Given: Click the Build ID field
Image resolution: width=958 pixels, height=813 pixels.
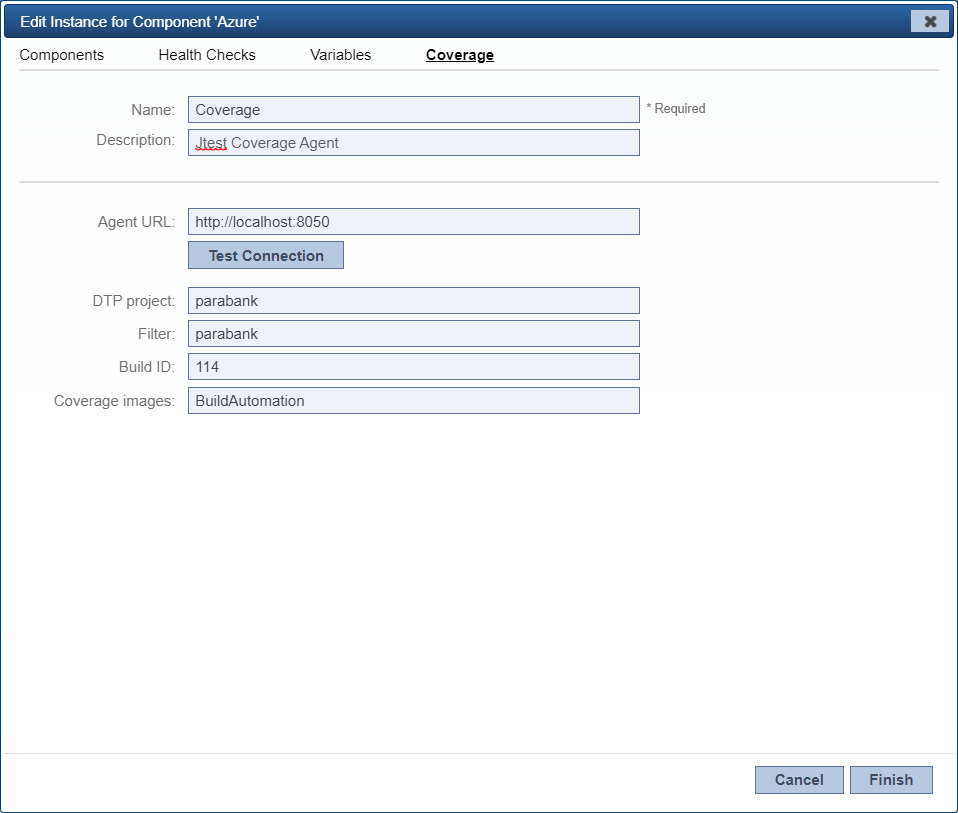Looking at the screenshot, I should point(414,366).
